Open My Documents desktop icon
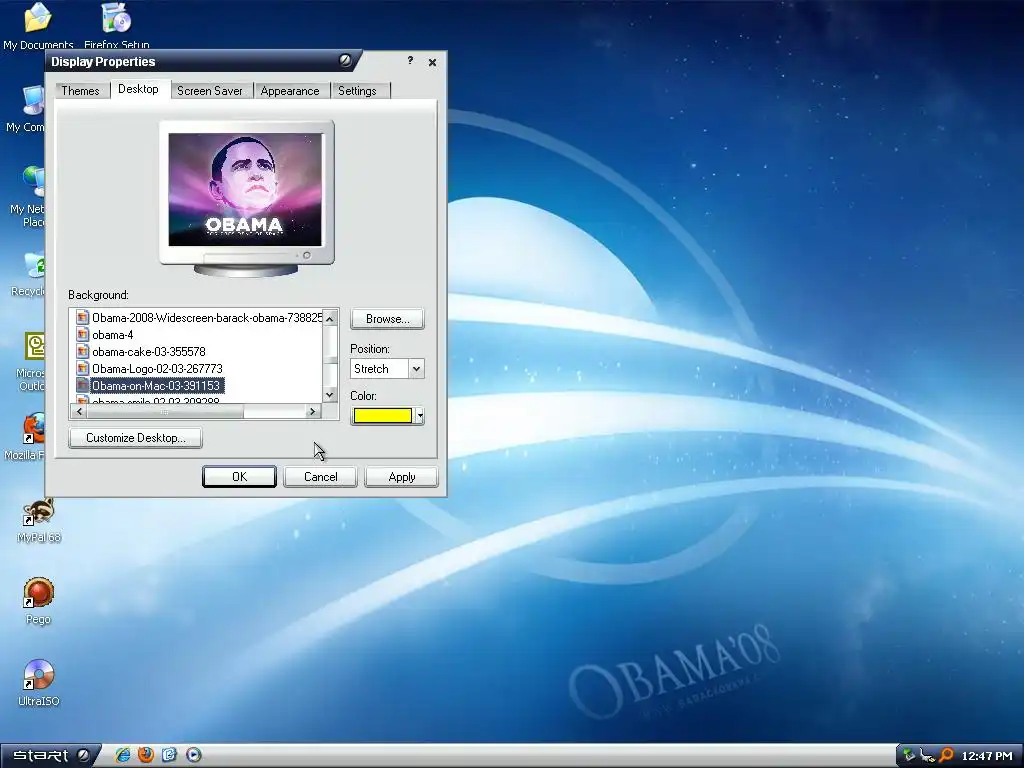 [38, 26]
